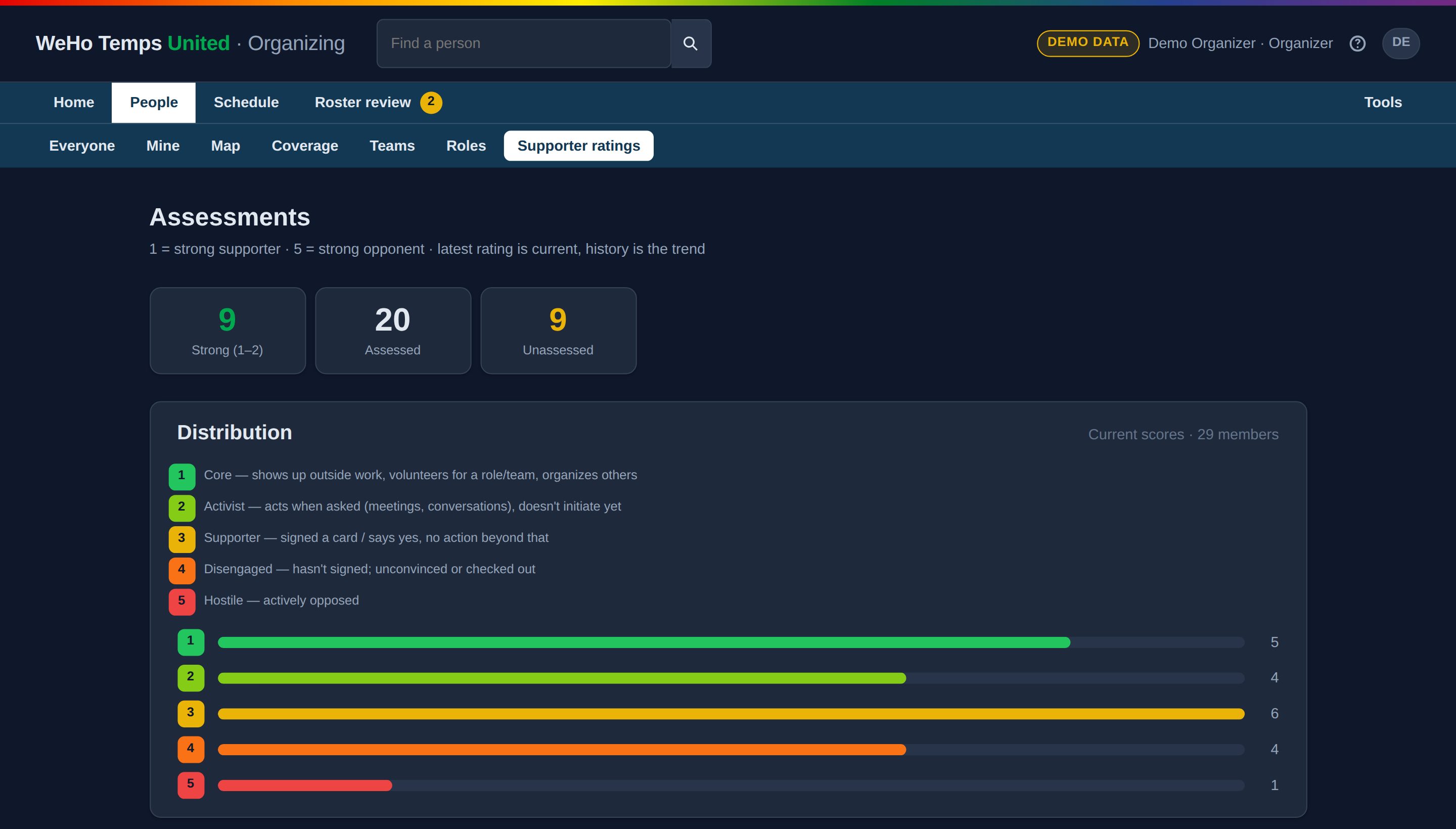This screenshot has height=829, width=1456.
Task: Click the Core legend description text
Action: coord(420,475)
